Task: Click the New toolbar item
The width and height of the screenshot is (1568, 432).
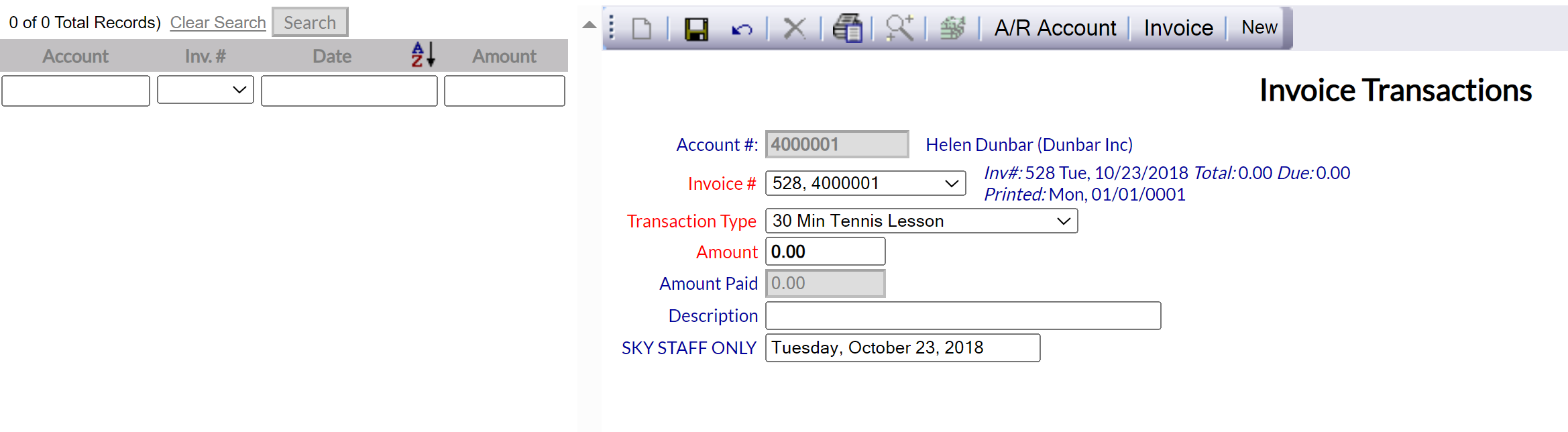Action: (x=1259, y=28)
